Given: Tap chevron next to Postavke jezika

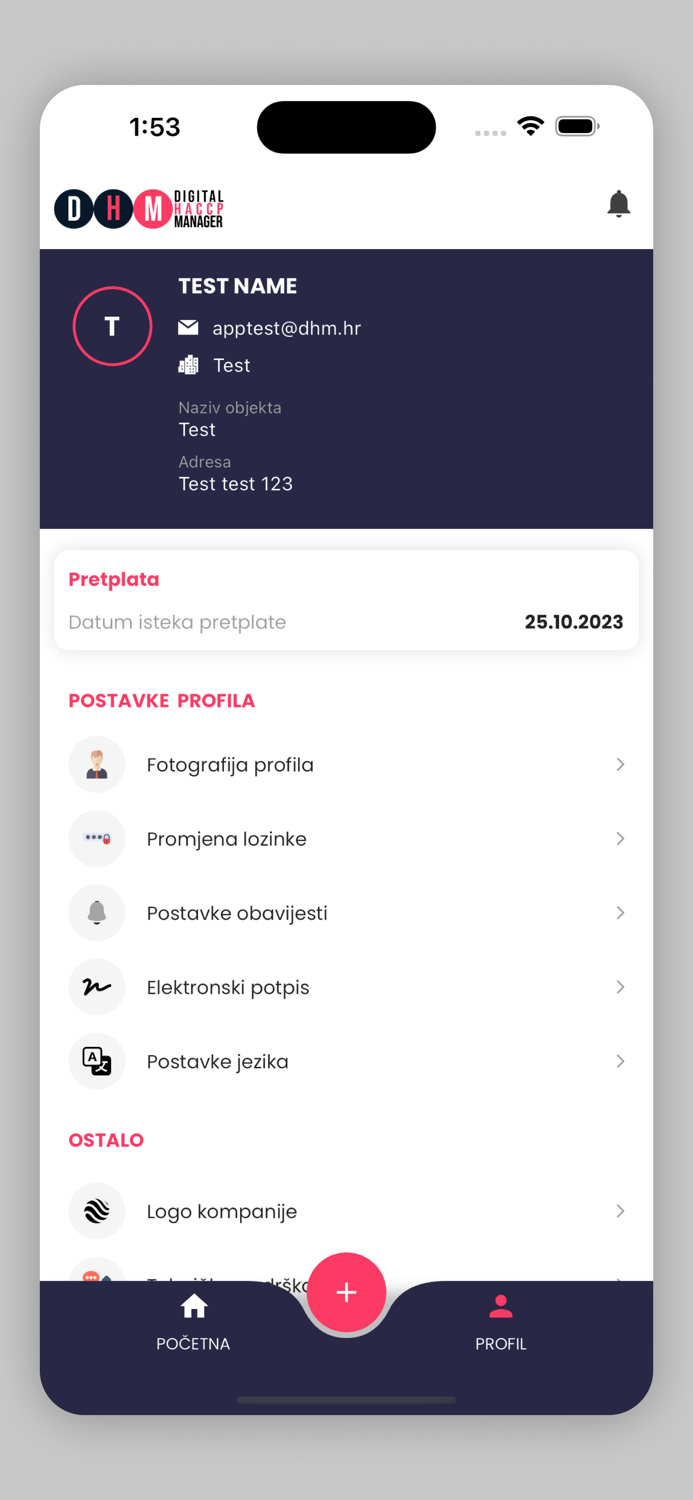Looking at the screenshot, I should 620,1061.
